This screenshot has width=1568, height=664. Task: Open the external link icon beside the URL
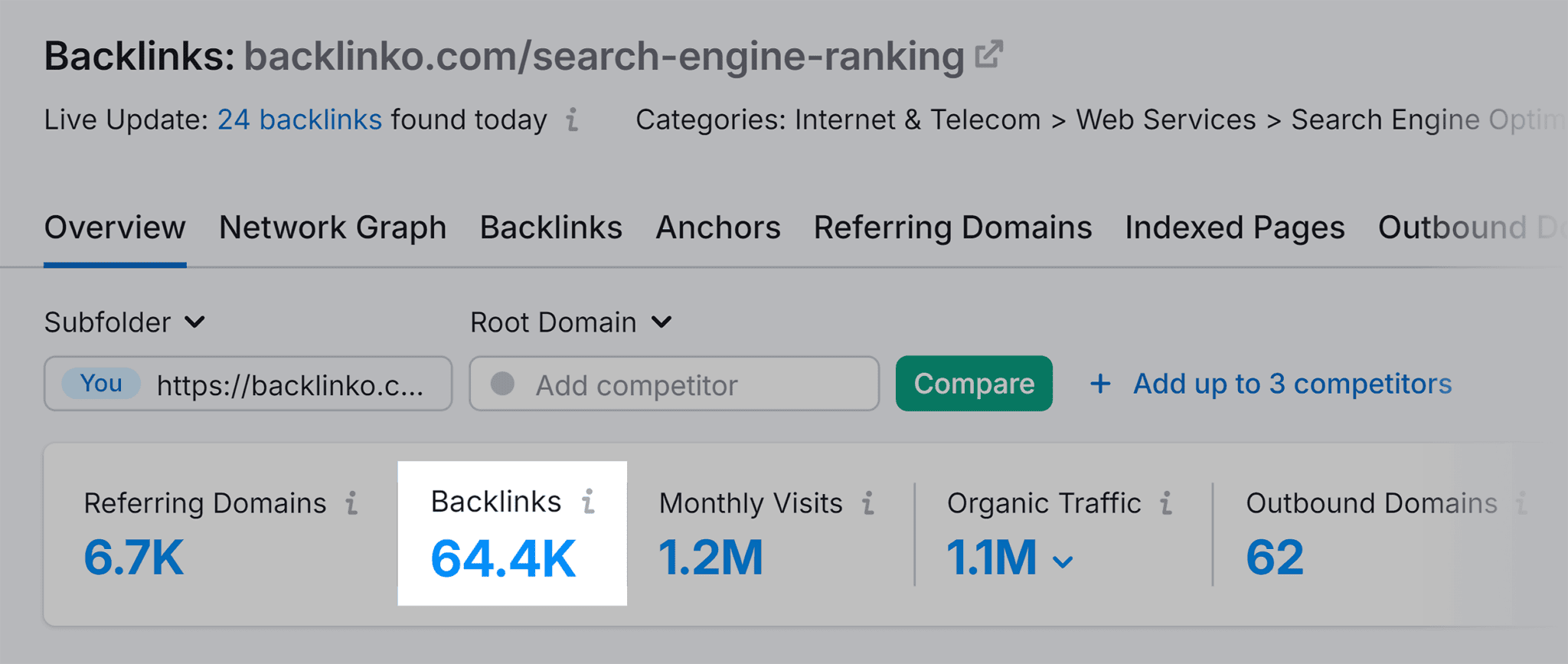click(x=988, y=54)
